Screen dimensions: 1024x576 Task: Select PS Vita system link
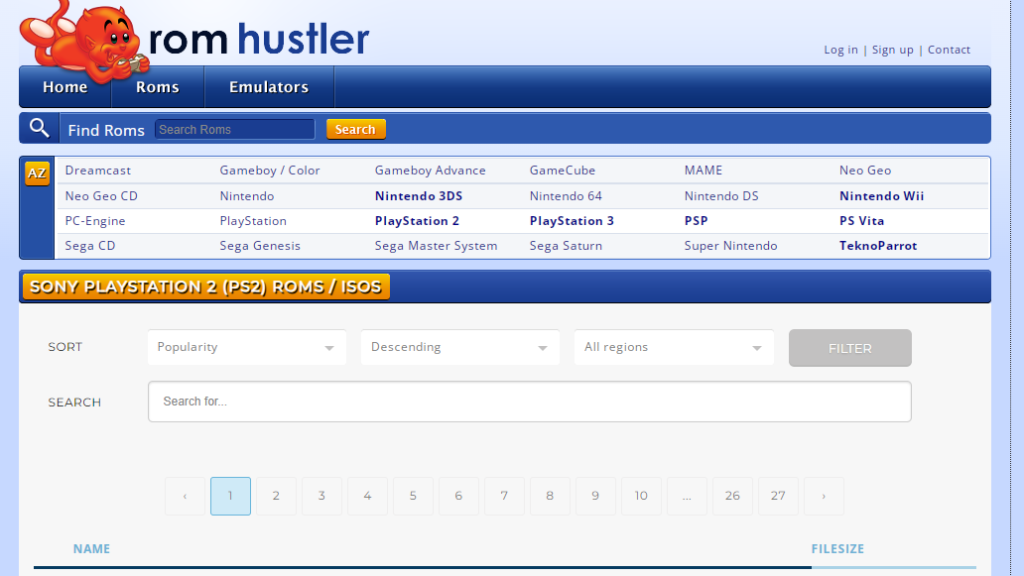(x=862, y=221)
